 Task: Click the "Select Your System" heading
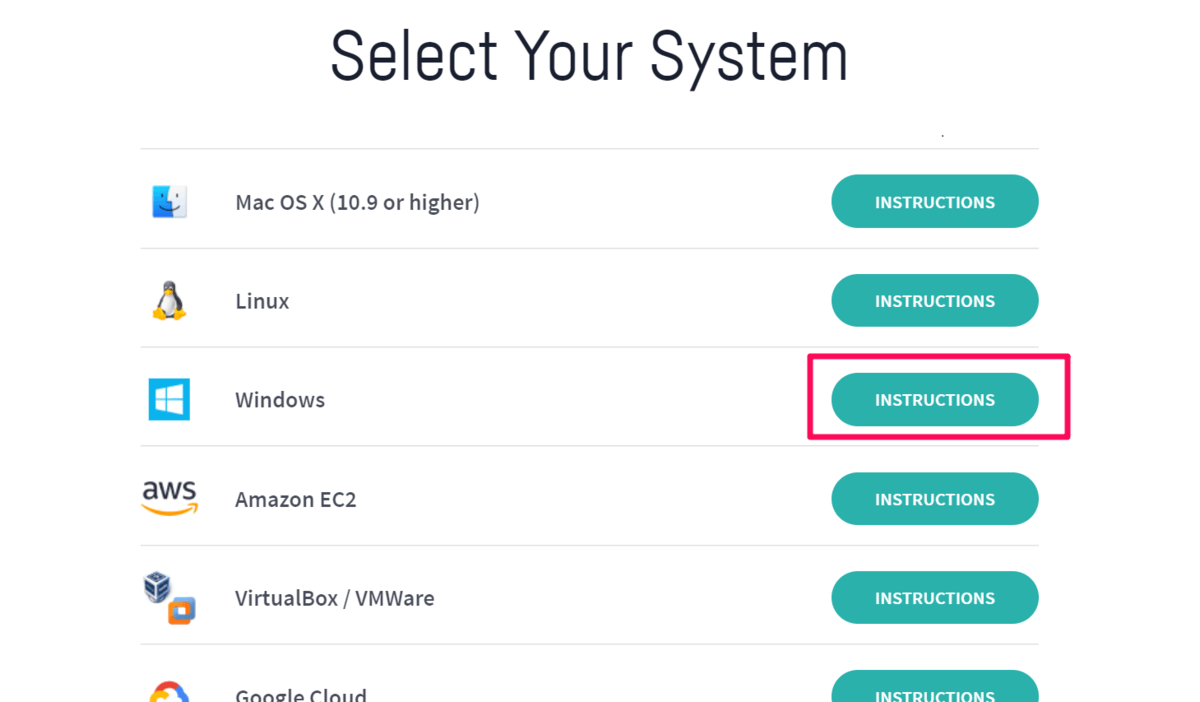click(589, 57)
